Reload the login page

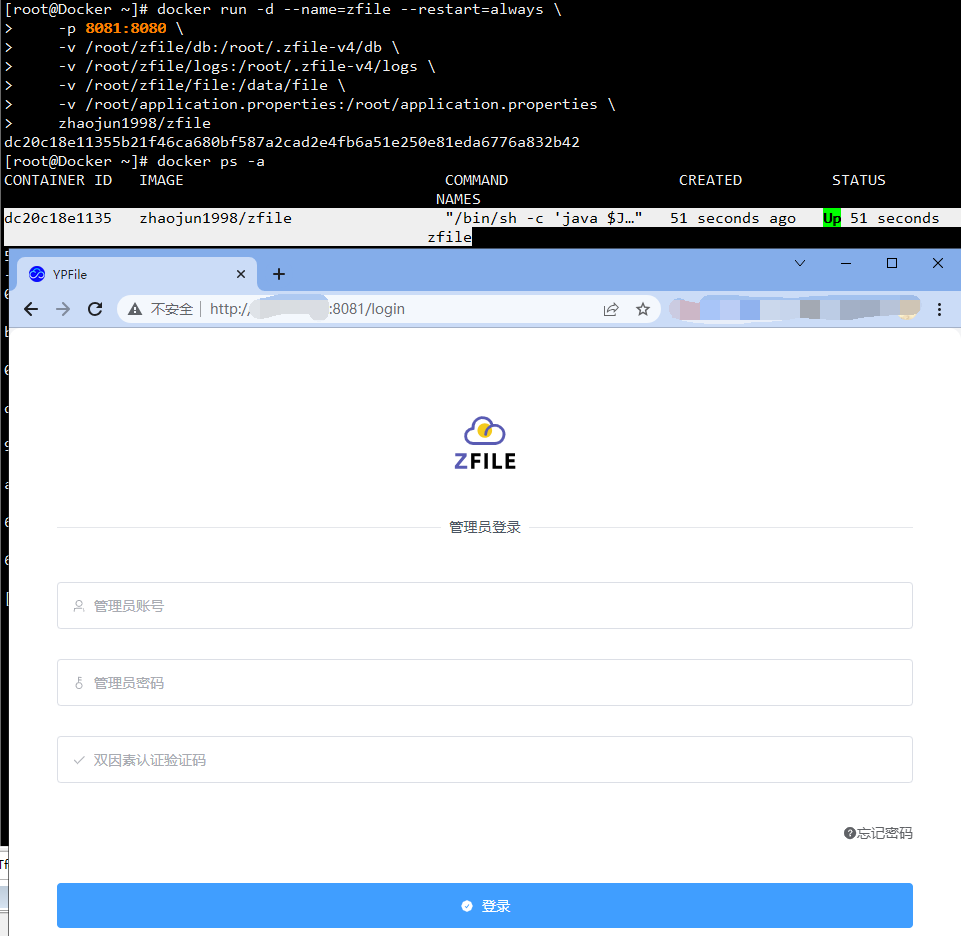(x=95, y=309)
